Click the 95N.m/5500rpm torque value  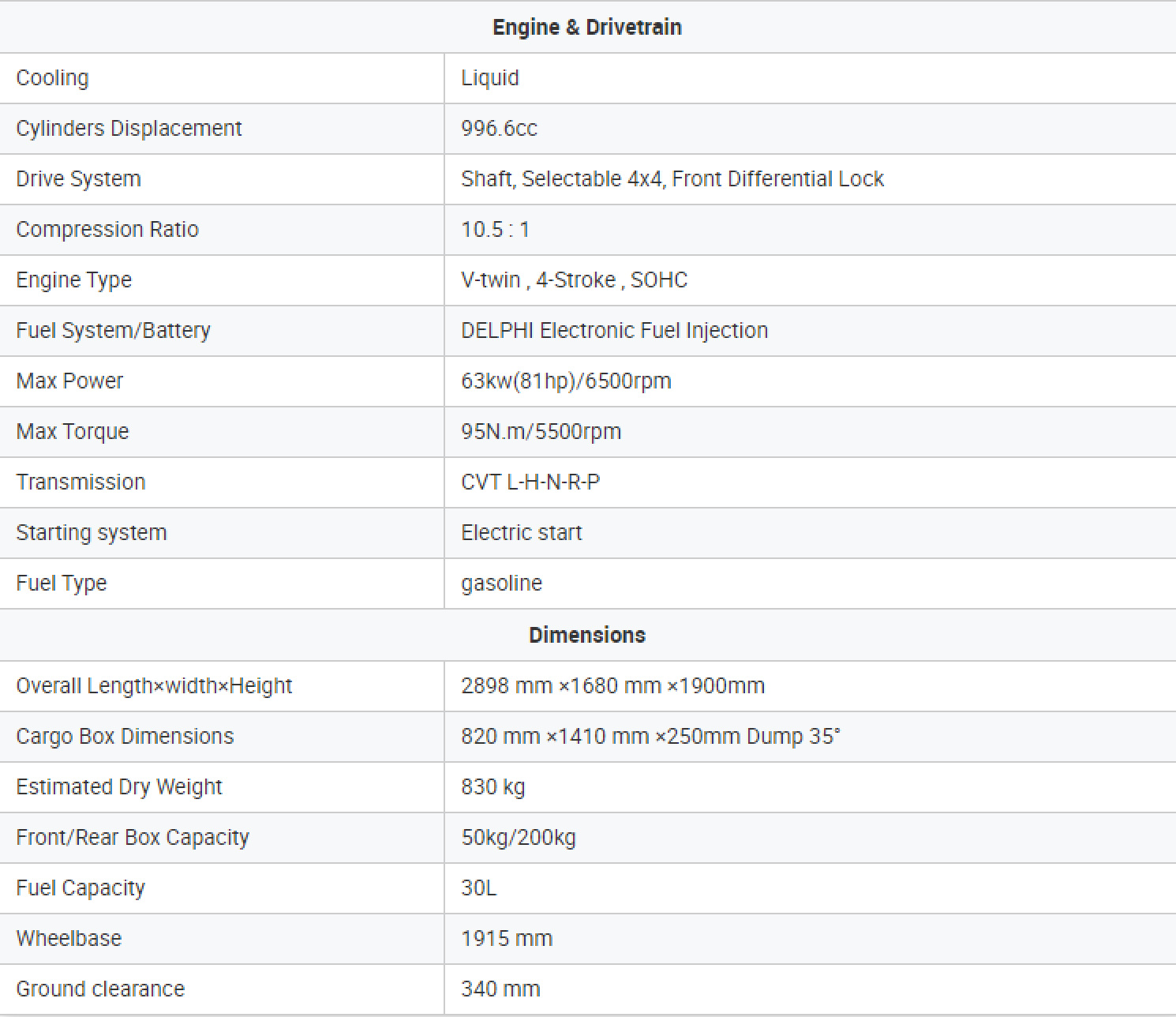541,432
